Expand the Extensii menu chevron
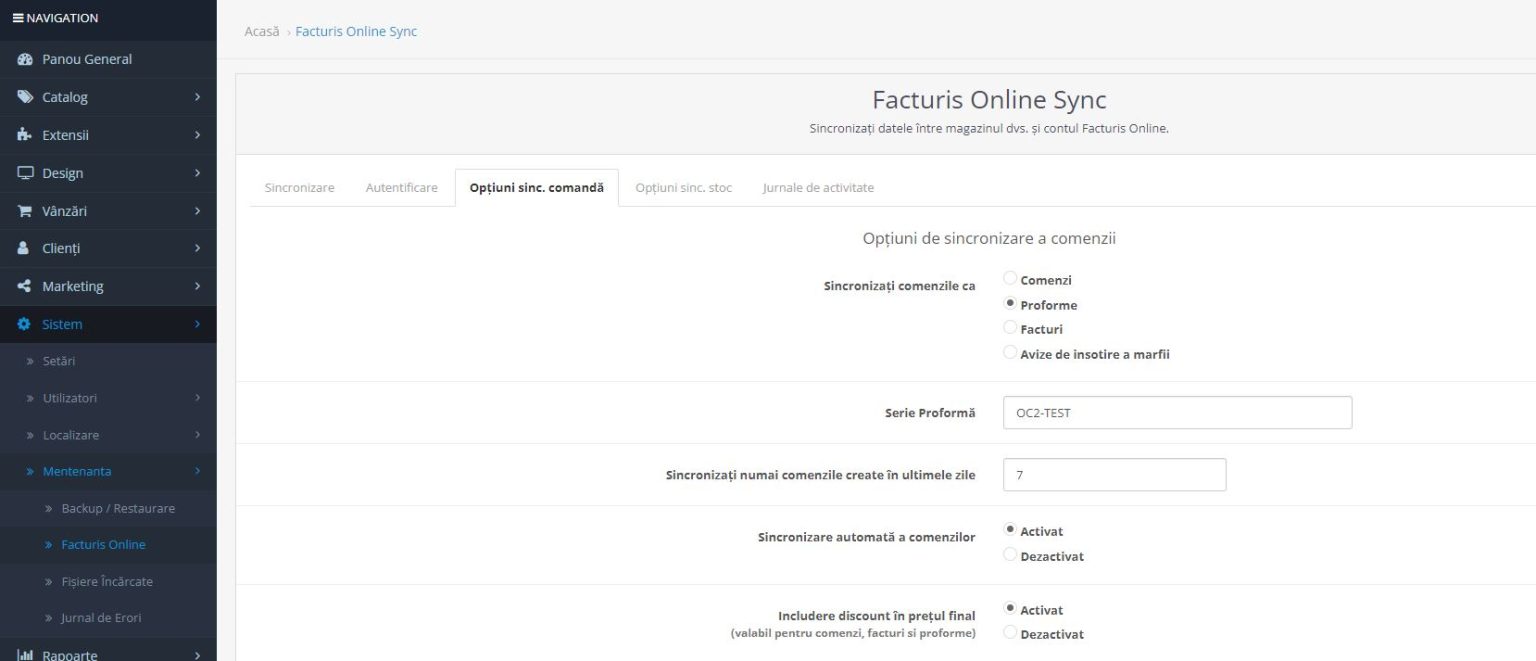 197,135
